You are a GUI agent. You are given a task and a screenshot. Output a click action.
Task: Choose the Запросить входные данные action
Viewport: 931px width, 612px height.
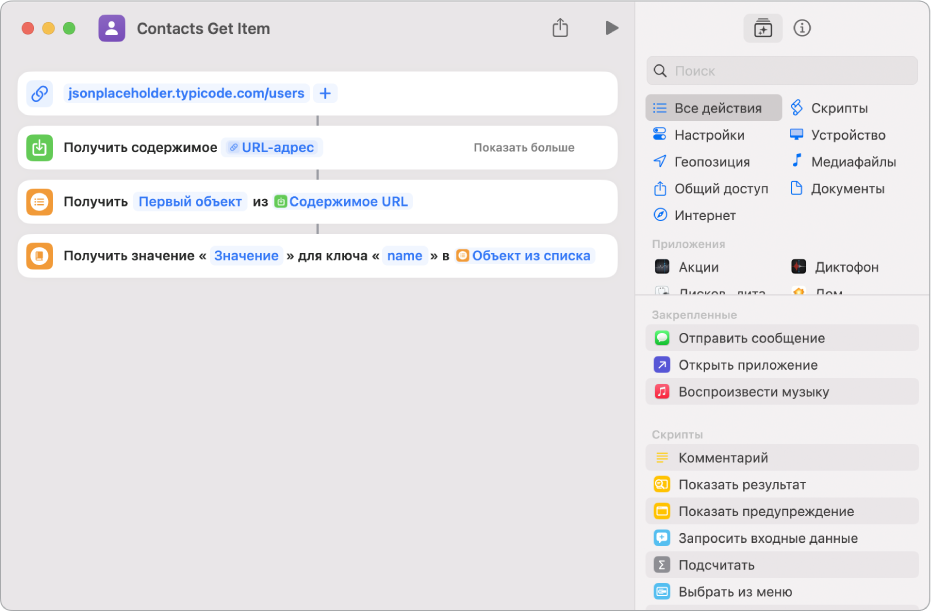click(782, 538)
